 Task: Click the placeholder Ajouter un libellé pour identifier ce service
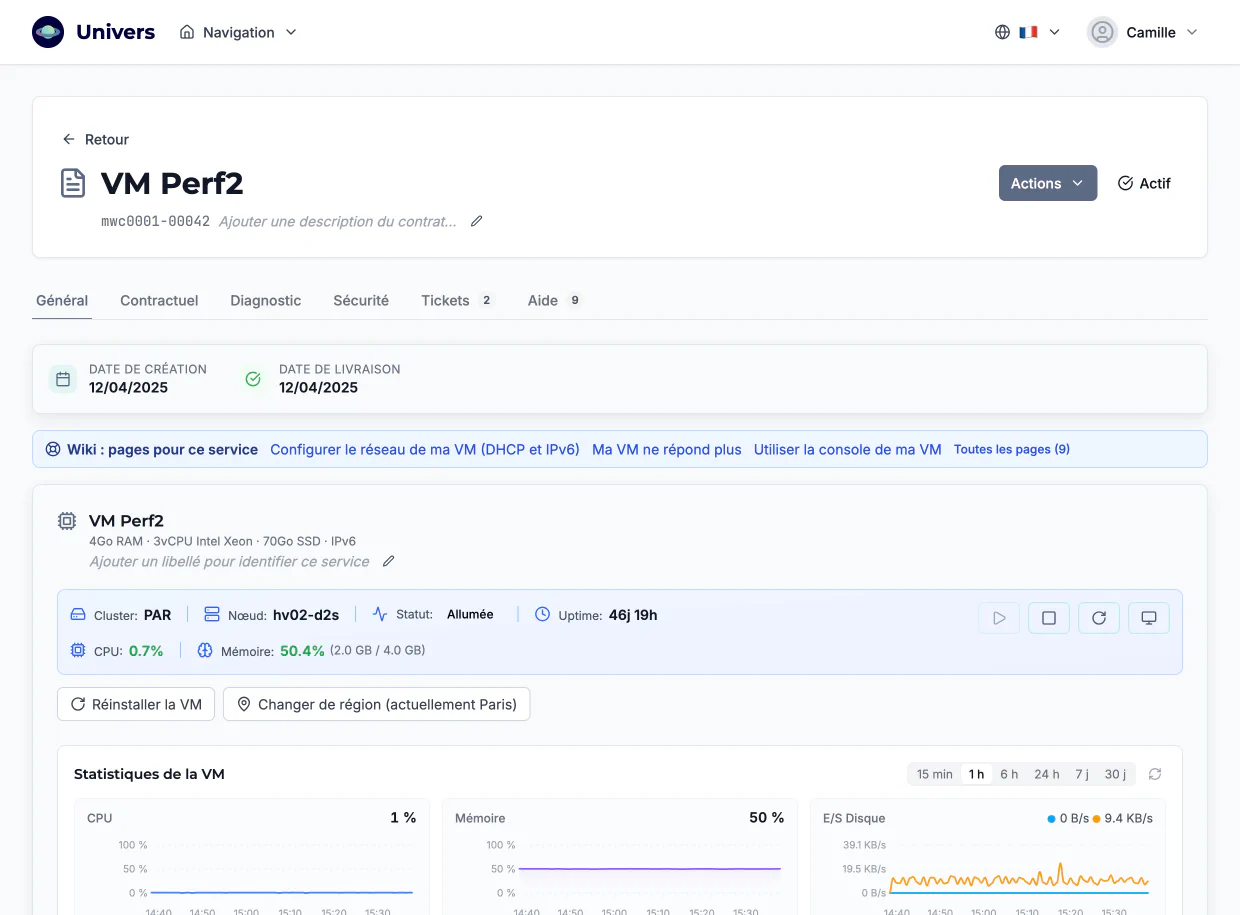pos(230,561)
